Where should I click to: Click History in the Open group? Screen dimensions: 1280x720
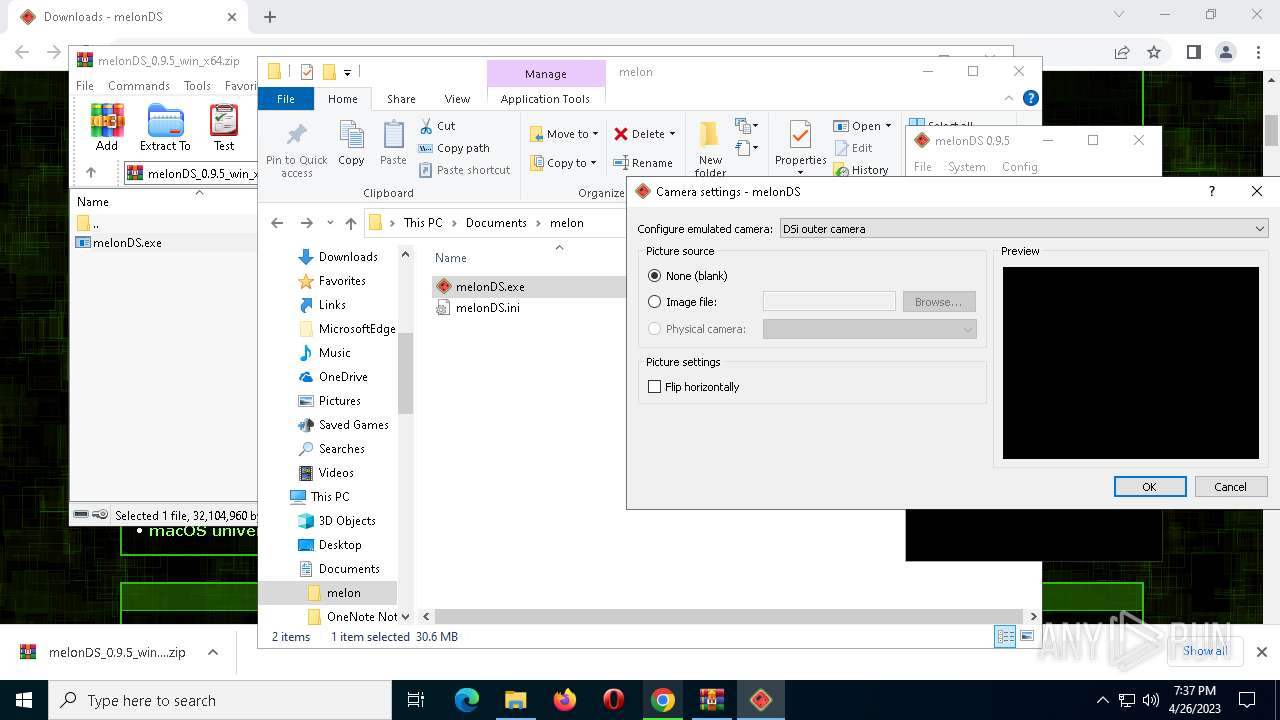(x=861, y=170)
